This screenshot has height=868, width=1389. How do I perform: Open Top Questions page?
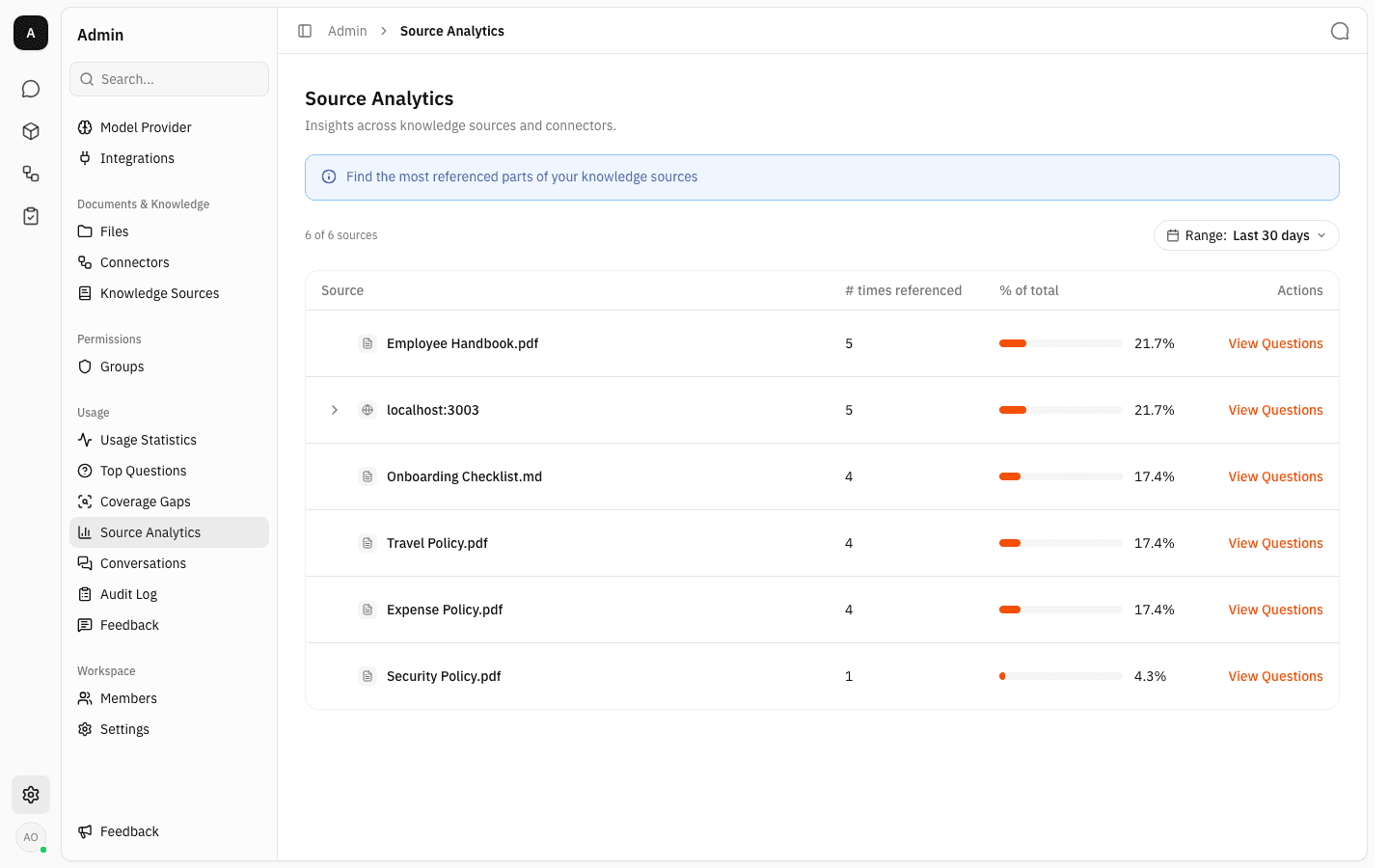[x=169, y=471]
